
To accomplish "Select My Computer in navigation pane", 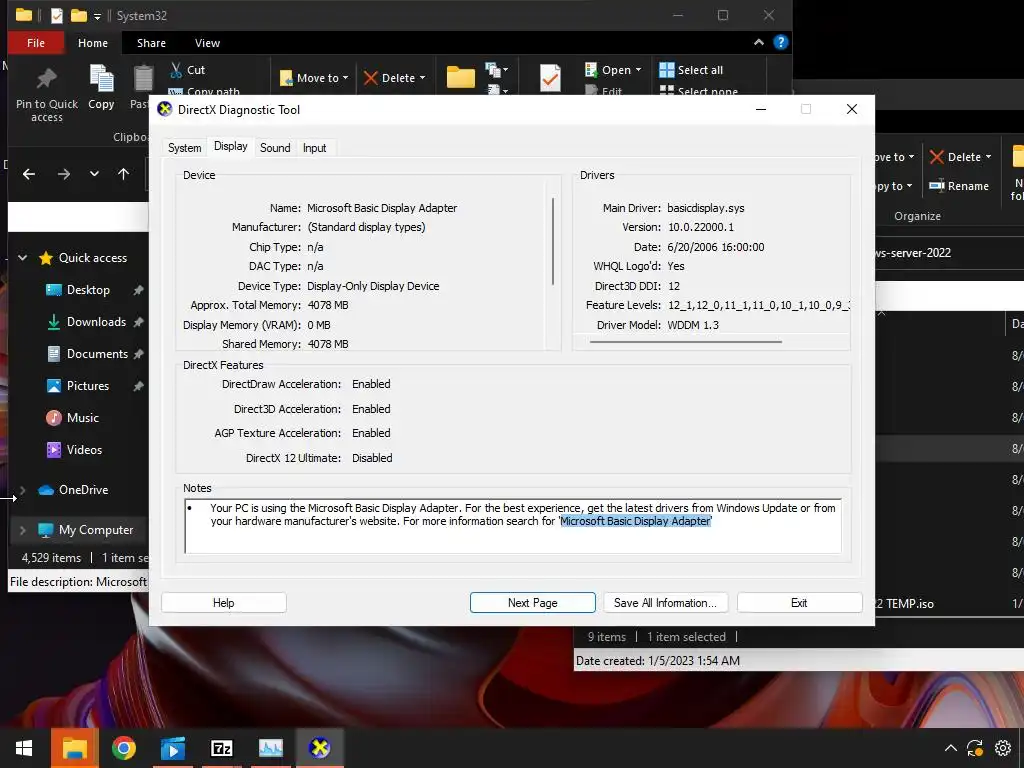I will coord(96,530).
